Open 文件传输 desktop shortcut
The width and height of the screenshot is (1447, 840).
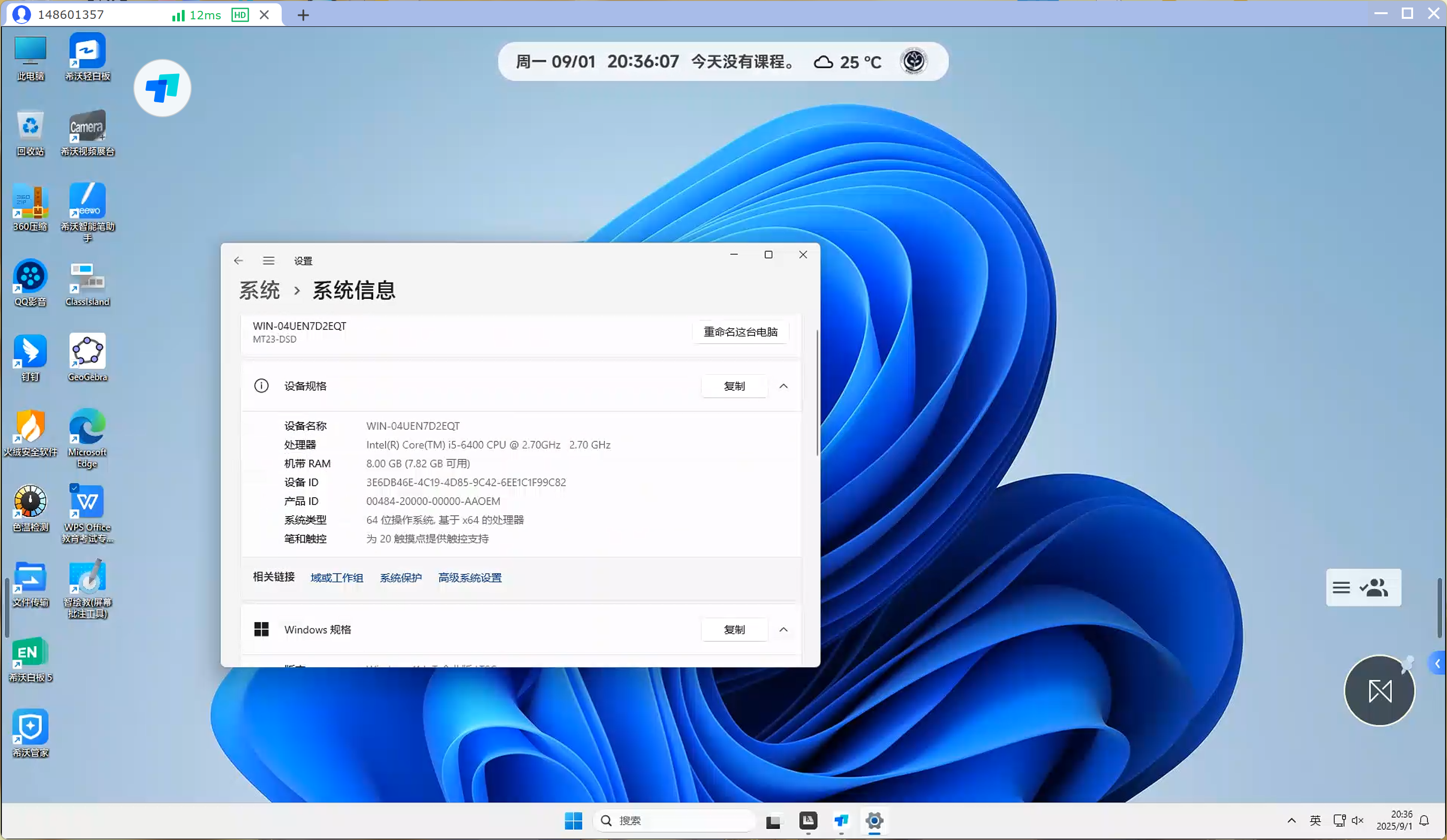(x=30, y=584)
